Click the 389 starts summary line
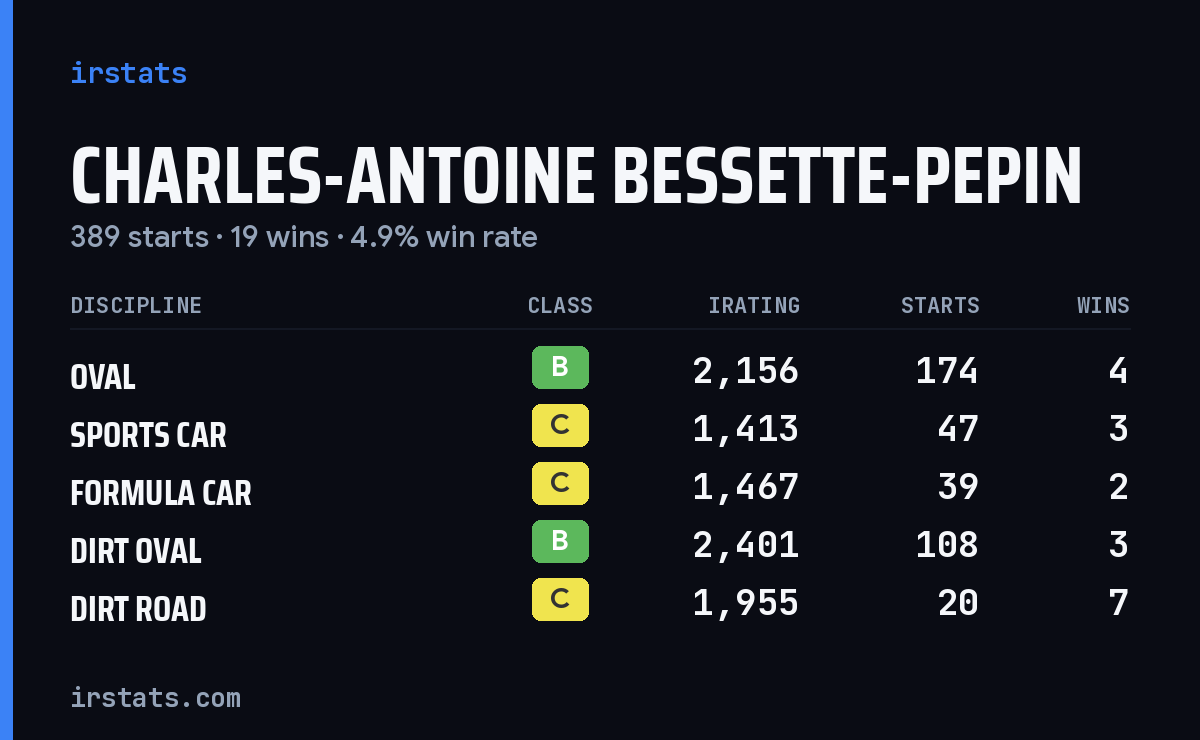 point(304,237)
